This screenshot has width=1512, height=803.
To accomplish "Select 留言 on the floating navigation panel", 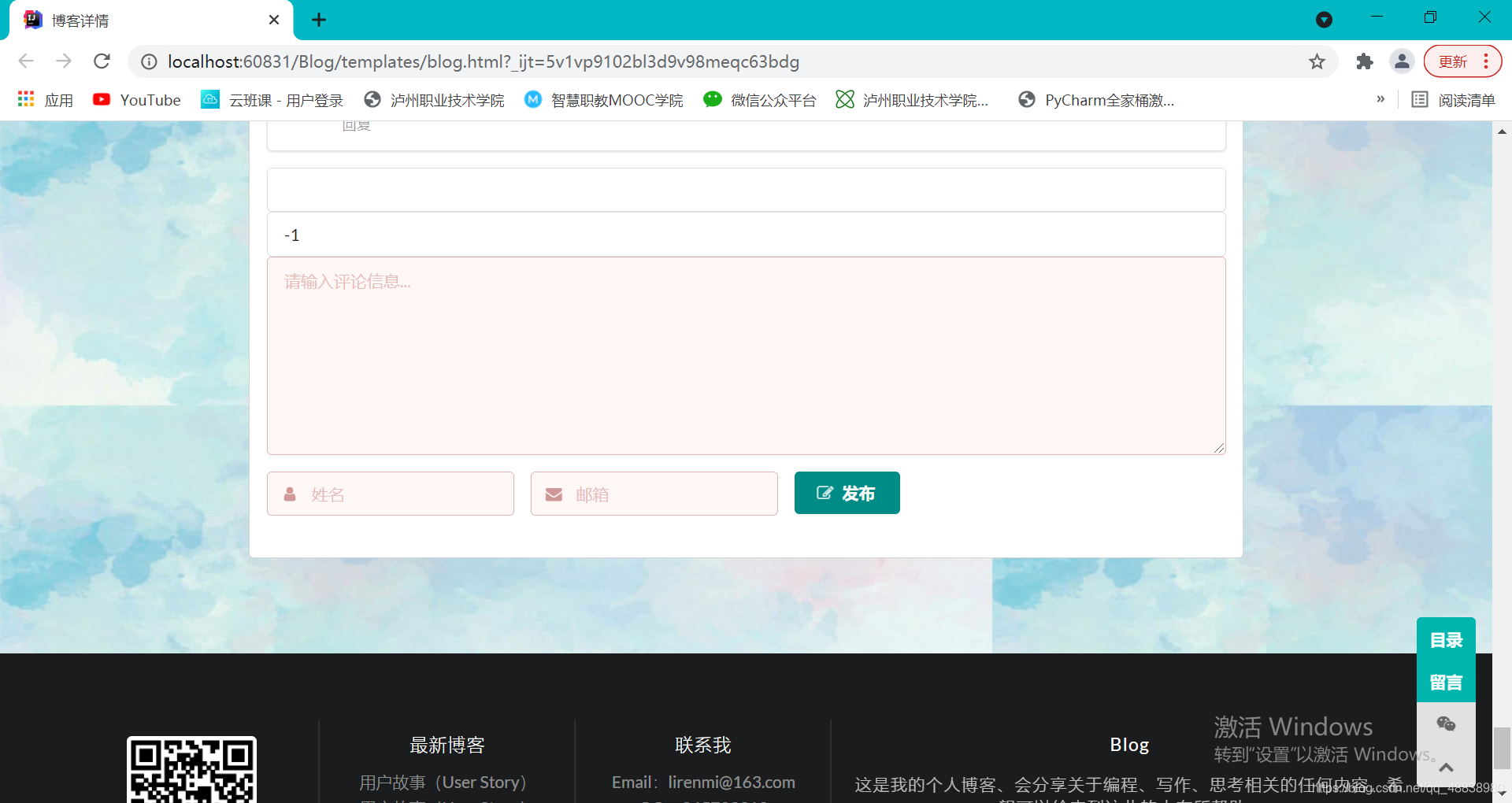I will coord(1446,682).
